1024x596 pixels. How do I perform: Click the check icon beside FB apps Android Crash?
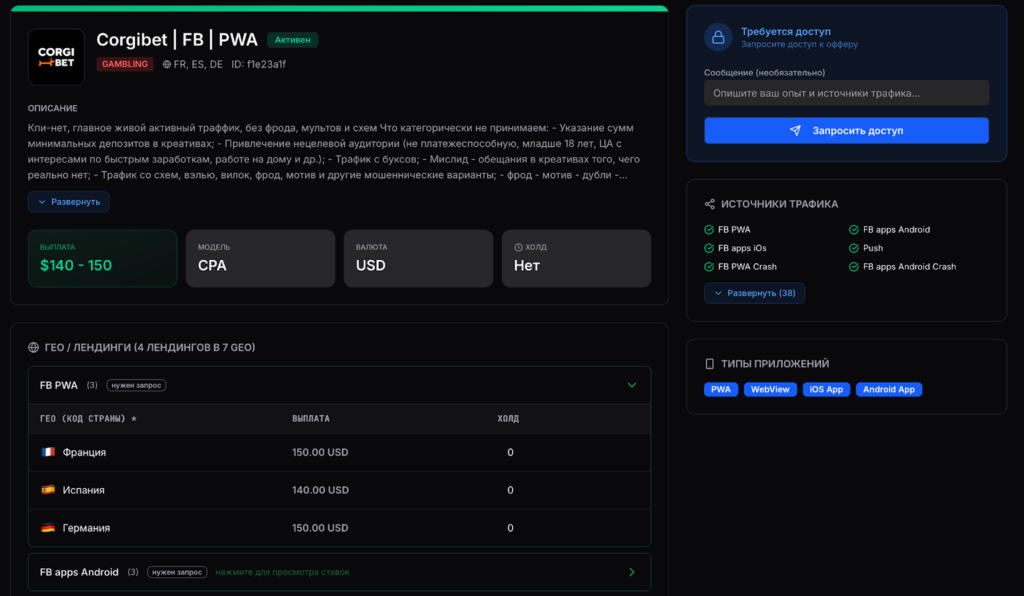coord(854,266)
